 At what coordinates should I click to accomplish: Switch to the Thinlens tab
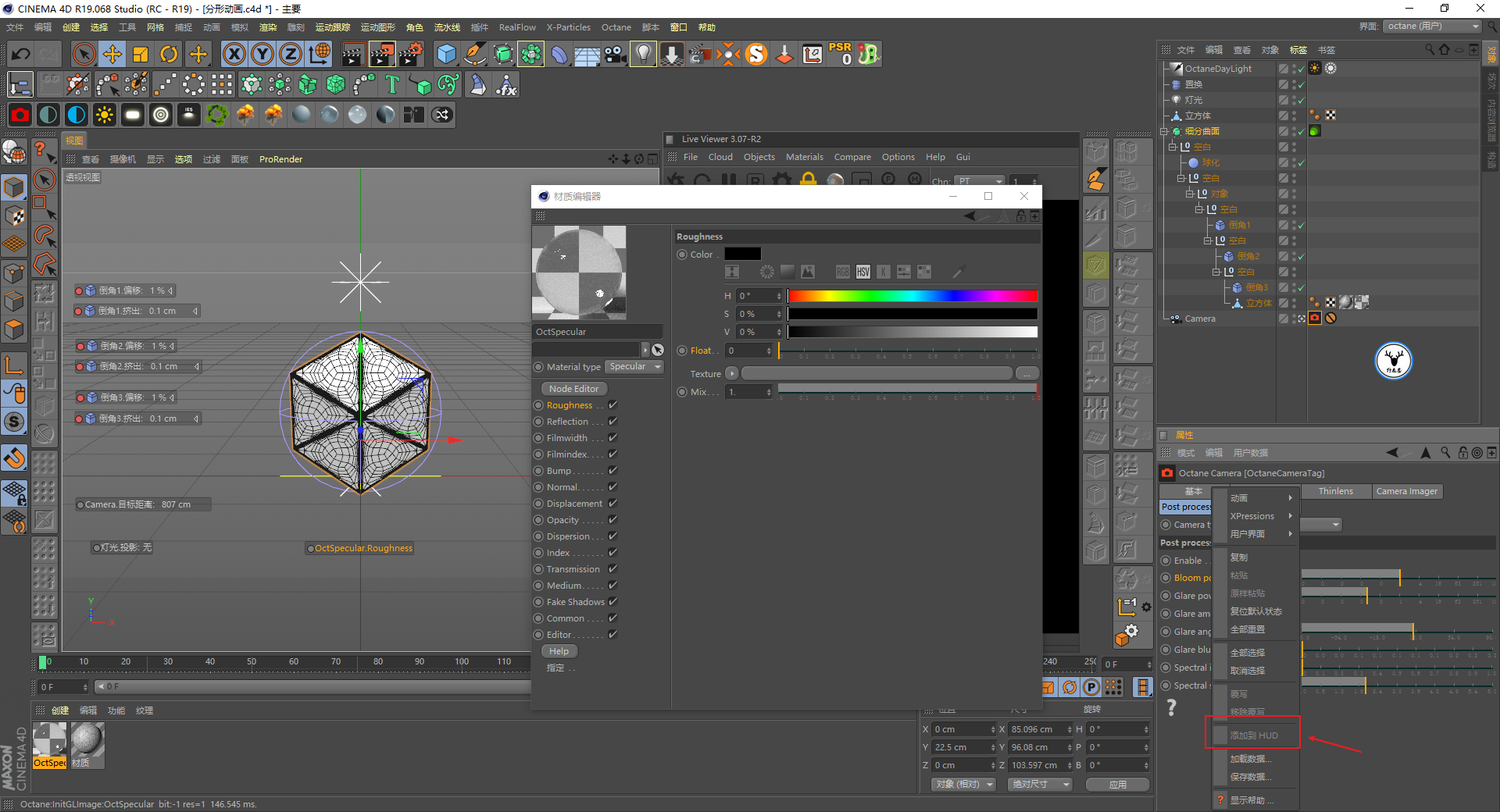pos(1336,491)
